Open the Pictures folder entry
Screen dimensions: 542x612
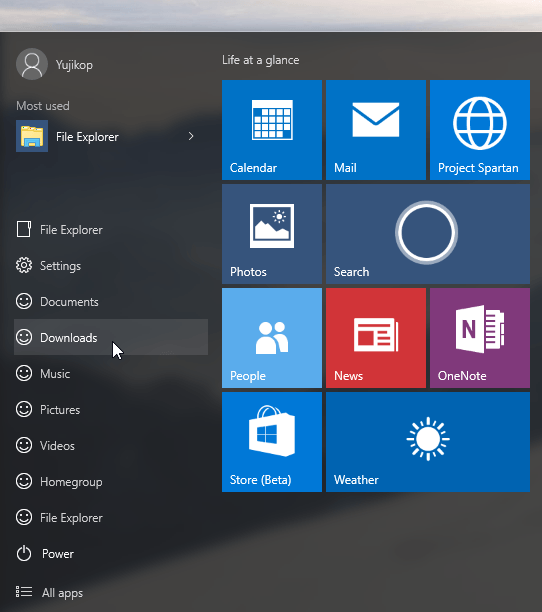tap(111, 409)
